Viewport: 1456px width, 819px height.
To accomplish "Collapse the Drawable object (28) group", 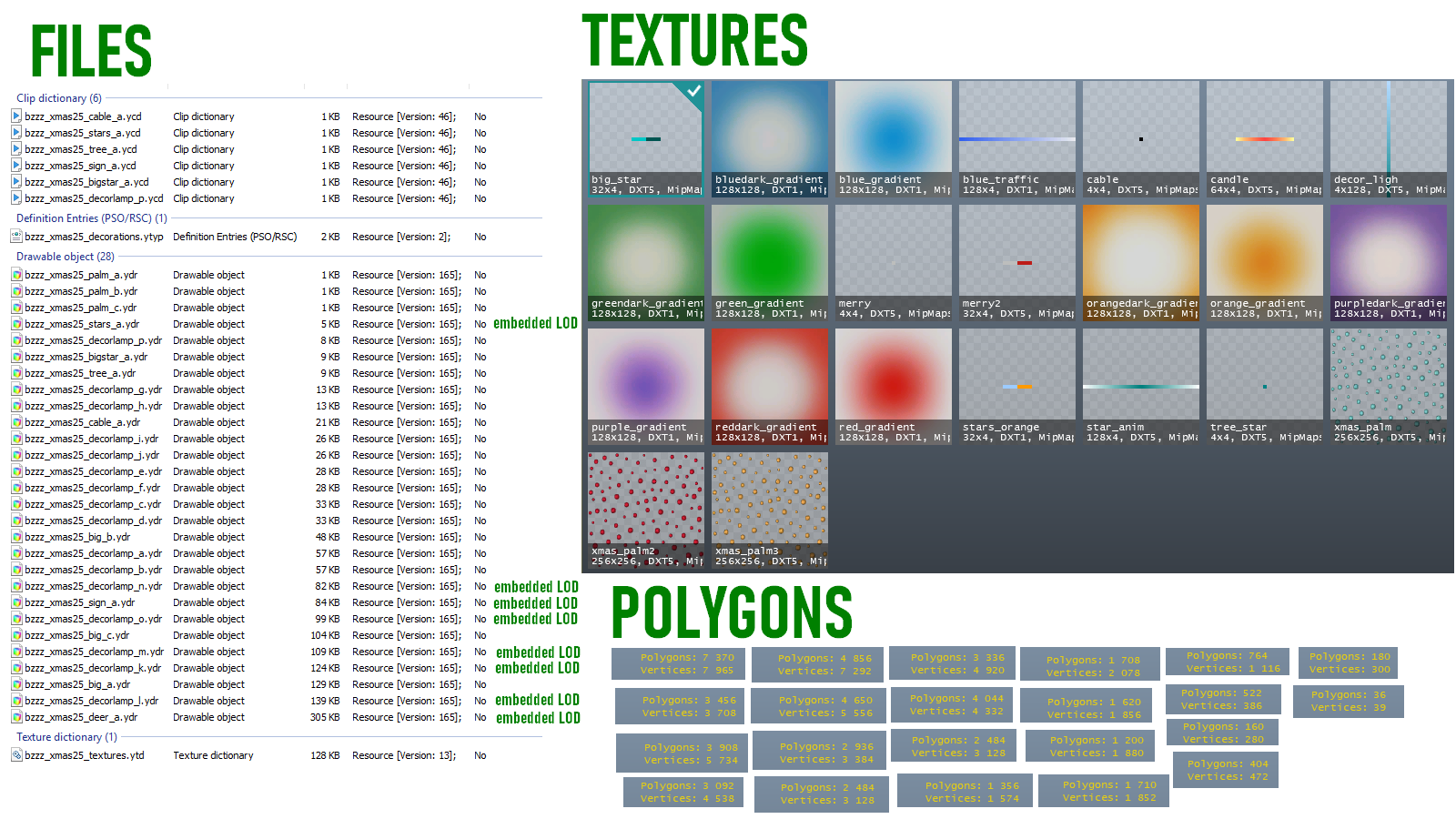I will (x=66, y=257).
